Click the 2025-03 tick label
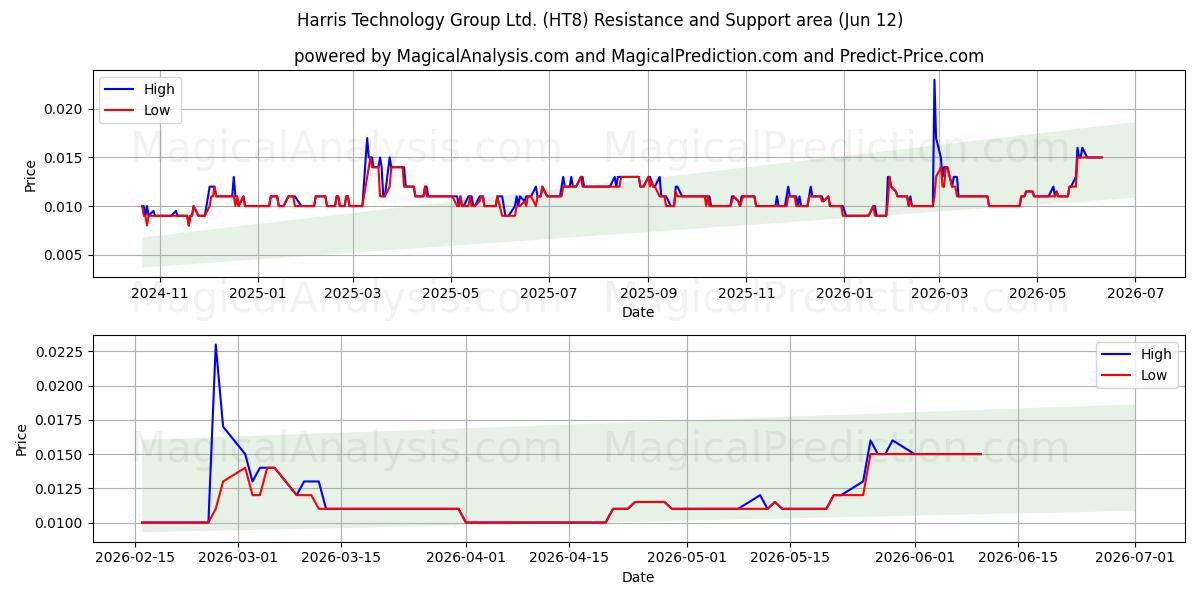The width and height of the screenshot is (1200, 600). click(353, 293)
